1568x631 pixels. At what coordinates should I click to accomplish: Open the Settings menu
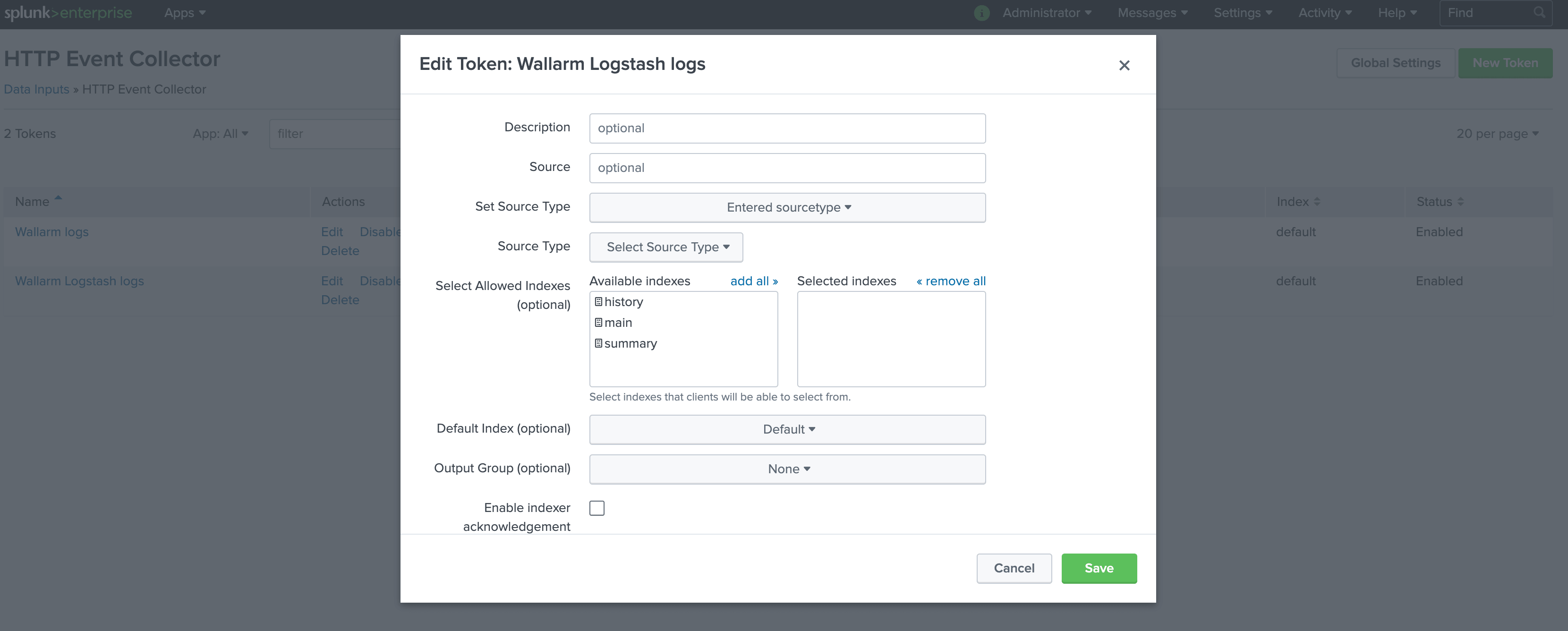[x=1242, y=13]
